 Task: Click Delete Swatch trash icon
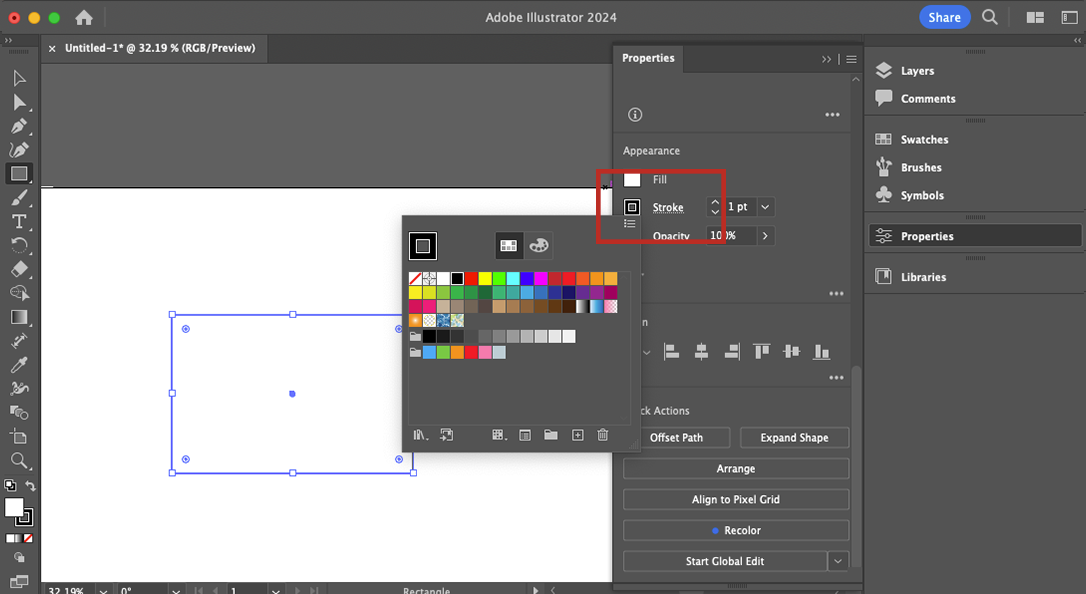603,435
